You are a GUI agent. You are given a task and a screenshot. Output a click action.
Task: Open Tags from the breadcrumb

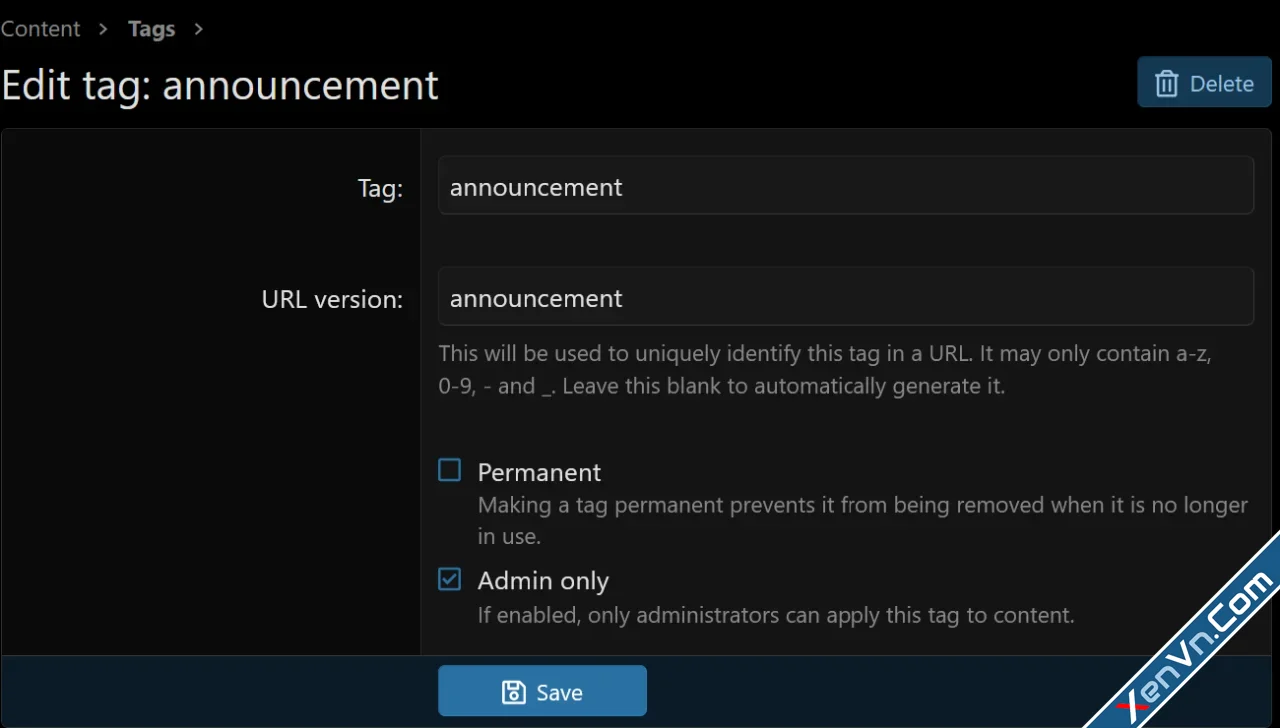[152, 29]
